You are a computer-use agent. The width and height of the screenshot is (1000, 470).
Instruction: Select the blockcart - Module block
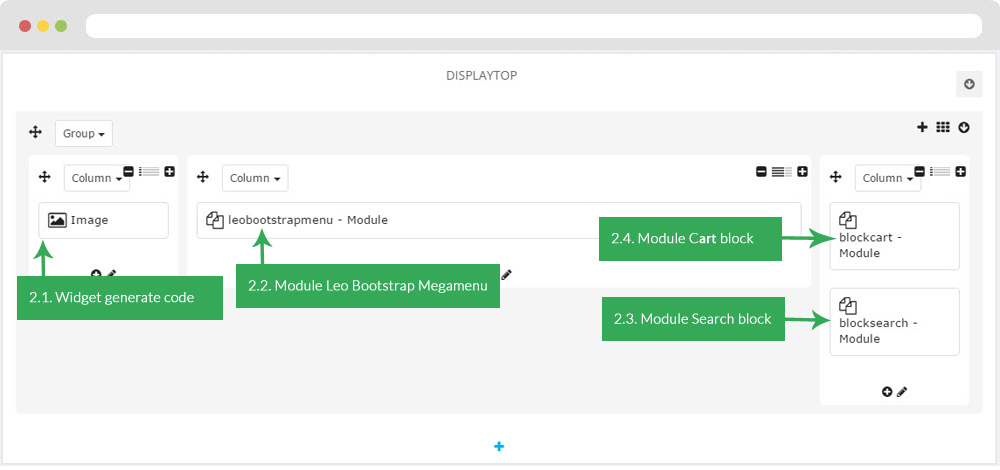click(894, 236)
